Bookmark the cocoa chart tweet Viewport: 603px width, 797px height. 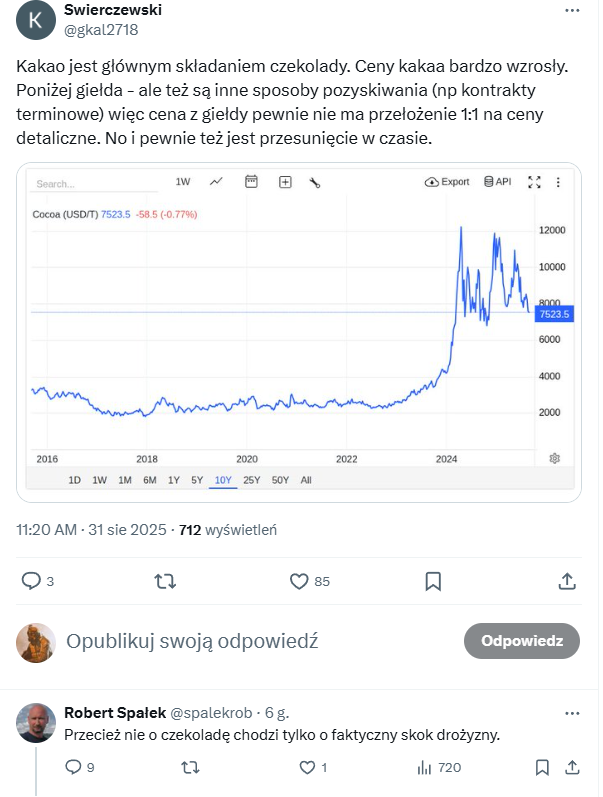434,580
